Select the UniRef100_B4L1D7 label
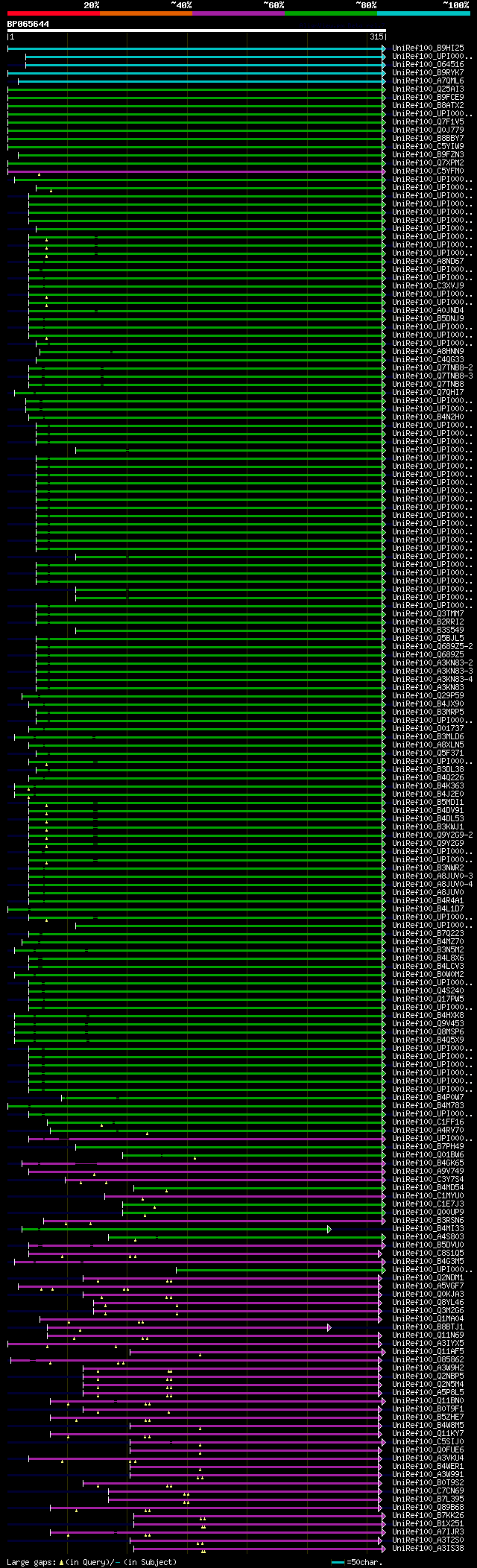This screenshot has width=477, height=1568. coord(428,909)
